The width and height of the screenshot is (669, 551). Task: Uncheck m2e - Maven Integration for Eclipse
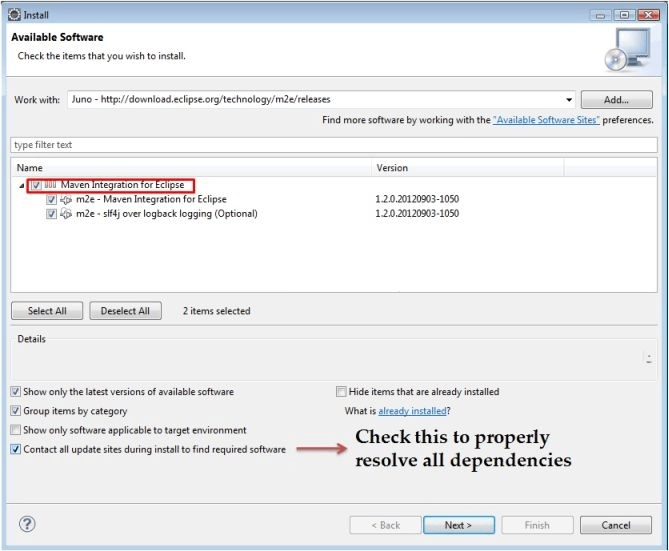click(52, 199)
